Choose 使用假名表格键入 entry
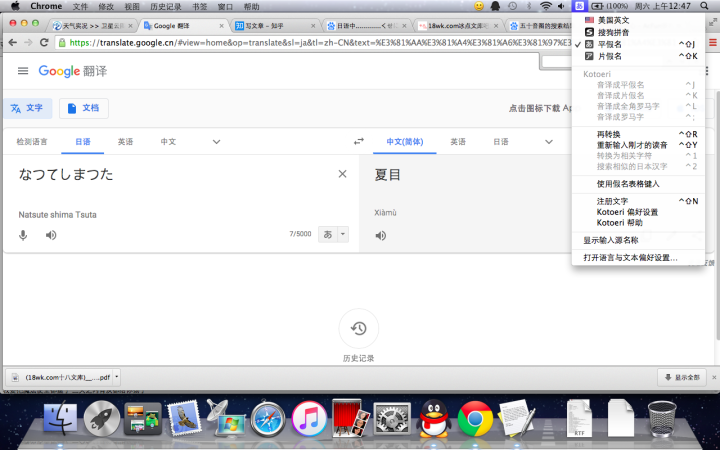The height and width of the screenshot is (450, 720). coord(638,184)
